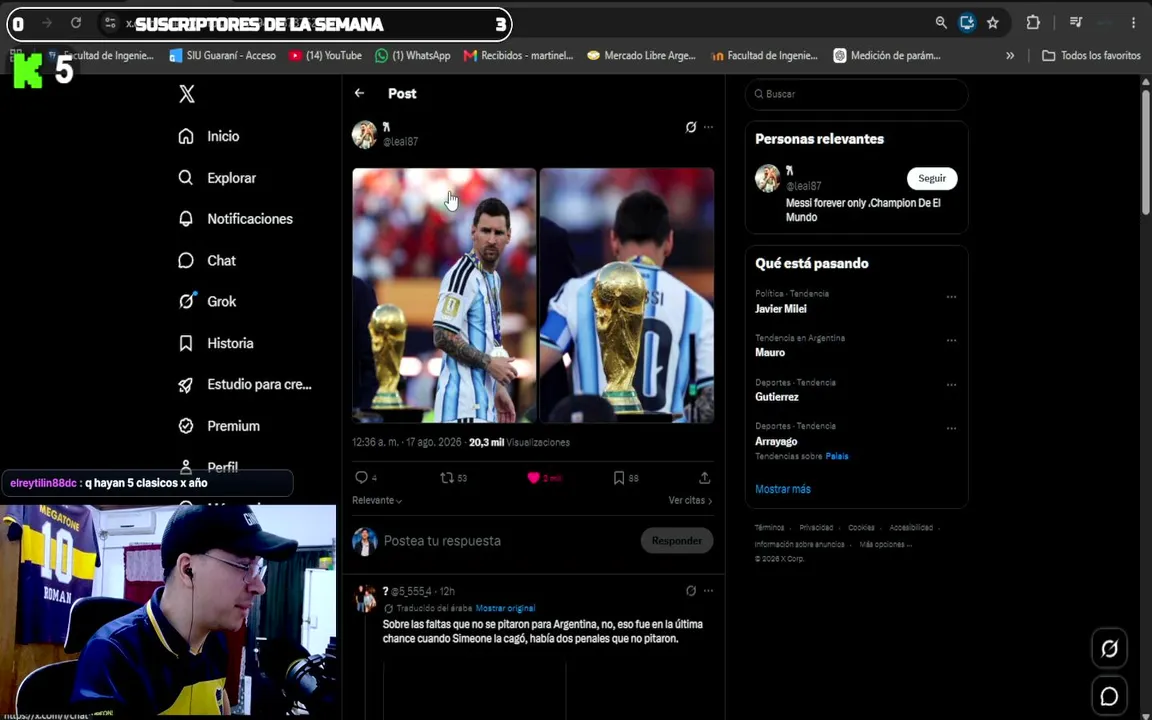Open Estudio para creadores item
1152x720 pixels.
click(245, 384)
